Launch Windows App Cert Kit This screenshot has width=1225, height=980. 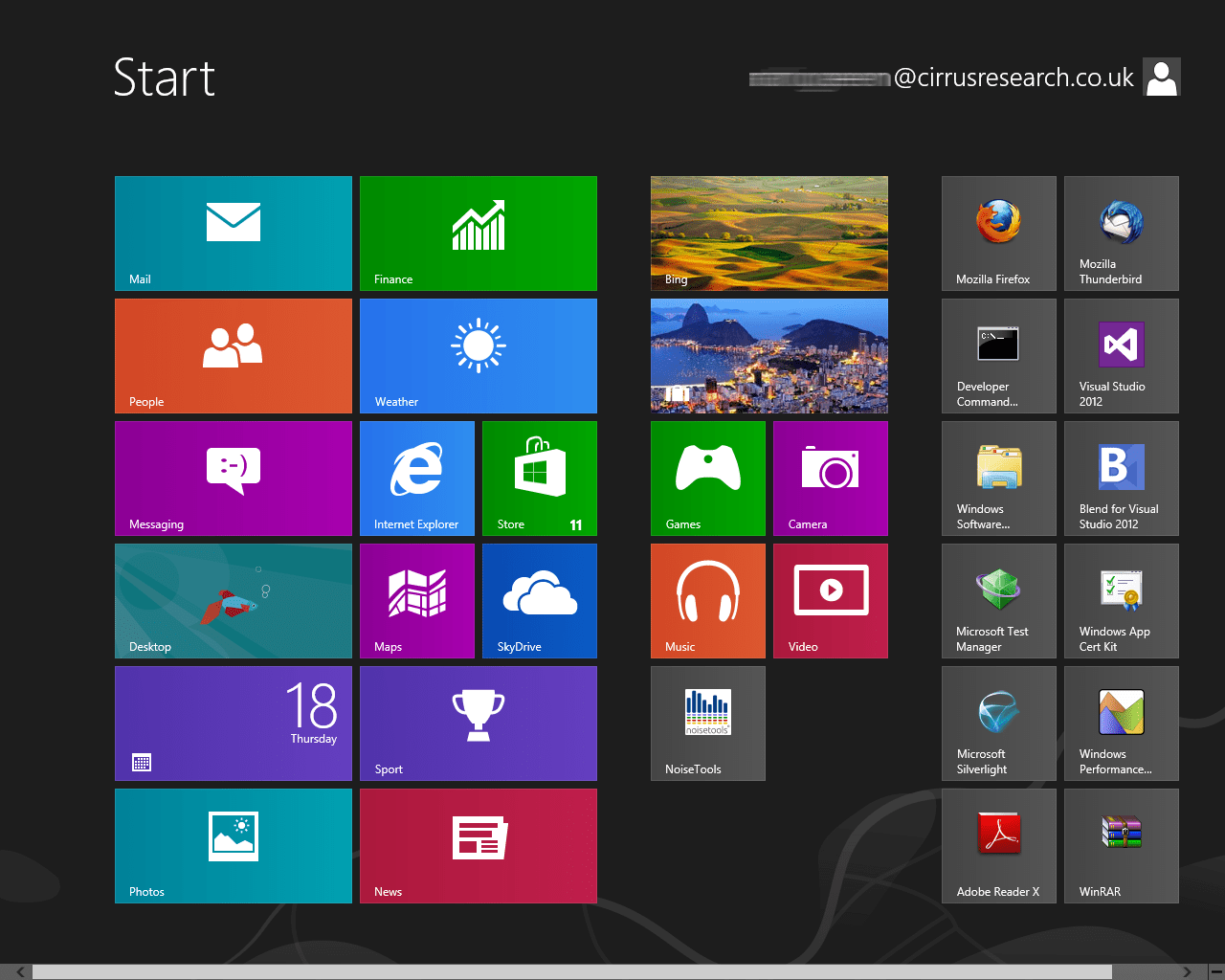(1122, 601)
